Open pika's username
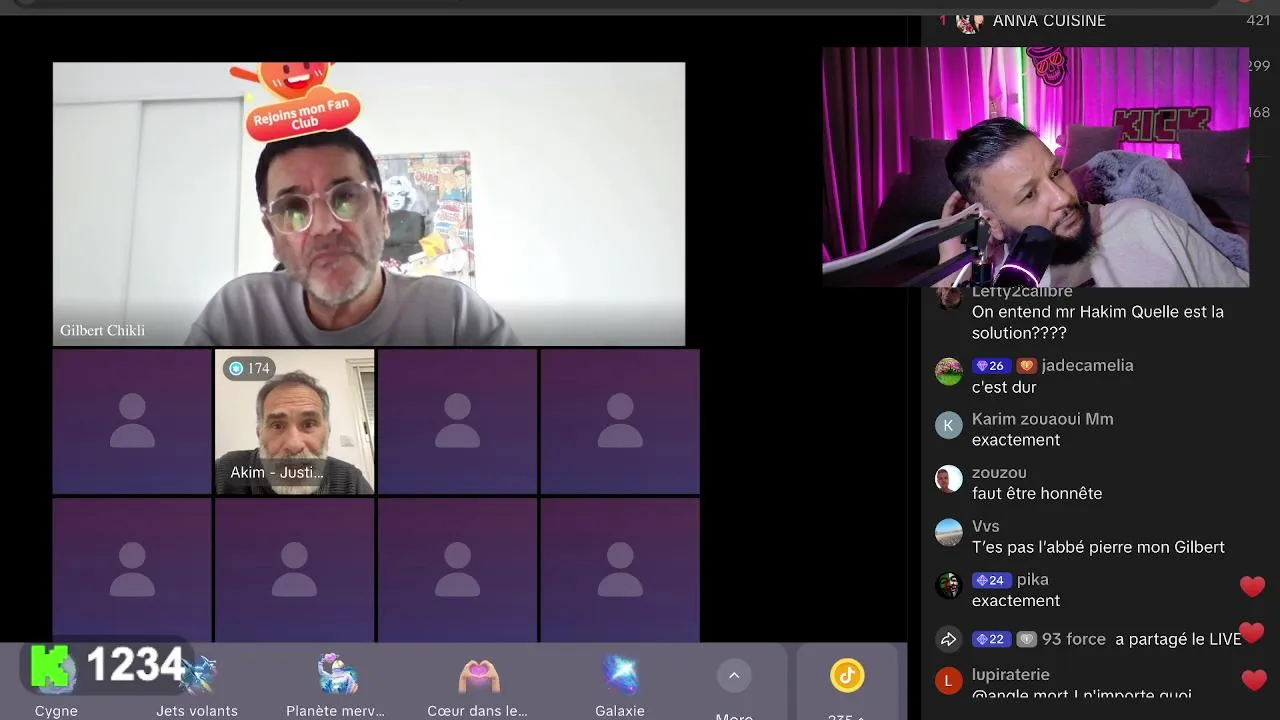Image resolution: width=1280 pixels, height=720 pixels. pyautogui.click(x=1032, y=579)
